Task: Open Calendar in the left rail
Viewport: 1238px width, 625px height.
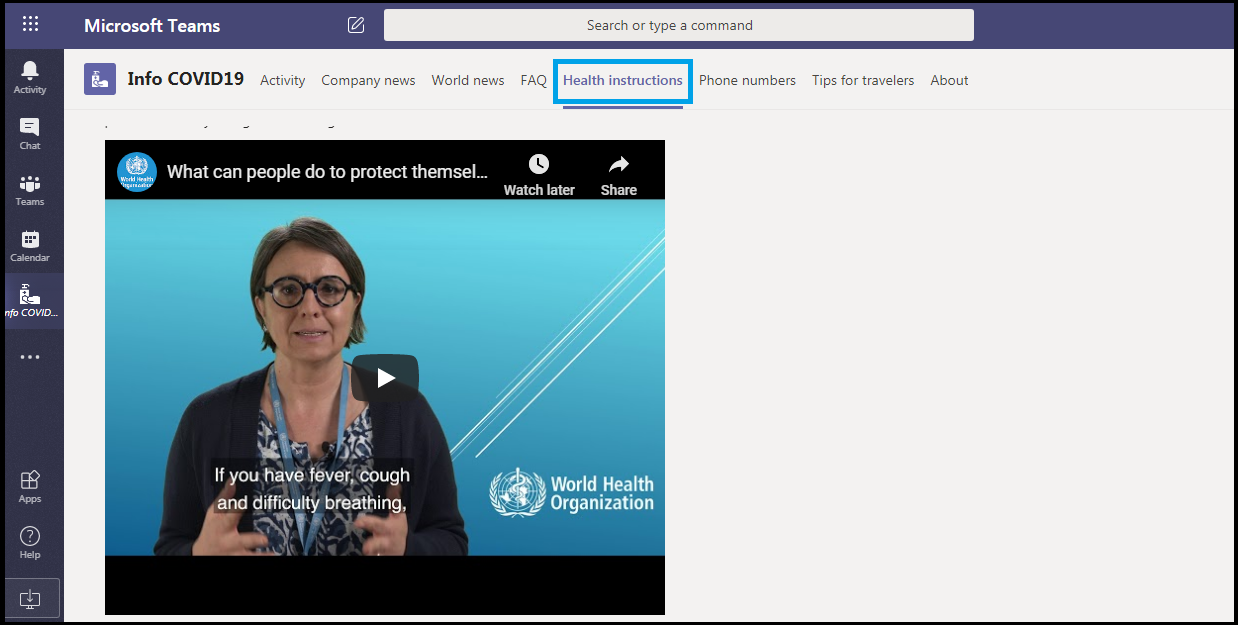Action: point(30,246)
